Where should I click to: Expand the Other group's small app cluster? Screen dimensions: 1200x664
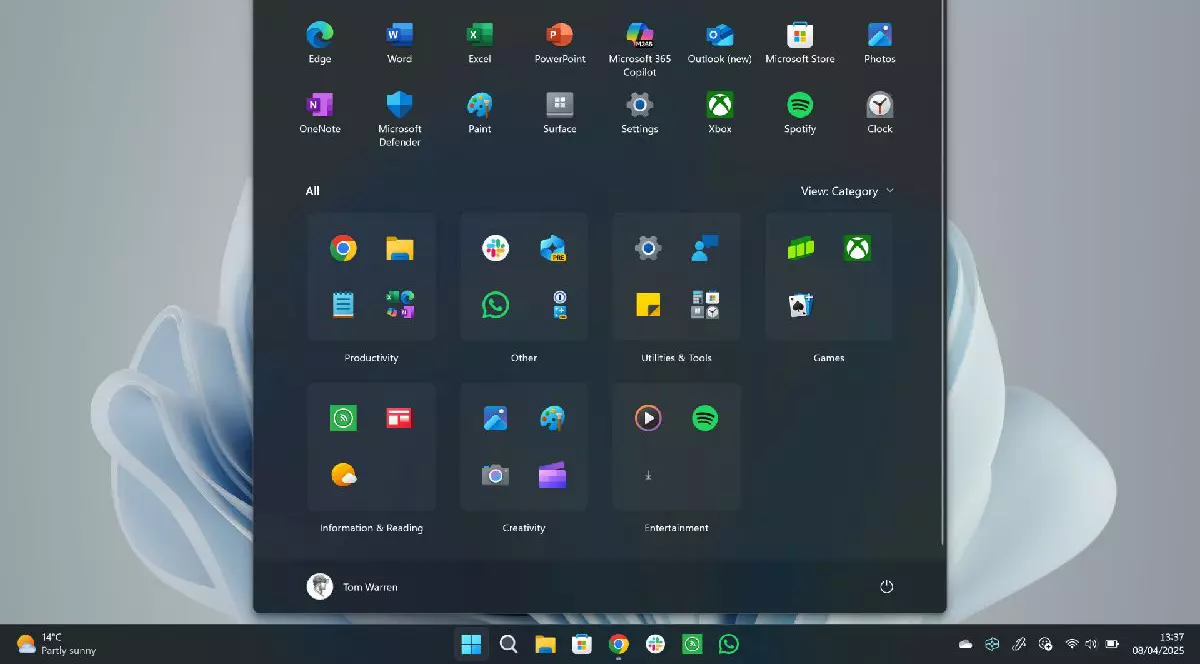pos(560,305)
